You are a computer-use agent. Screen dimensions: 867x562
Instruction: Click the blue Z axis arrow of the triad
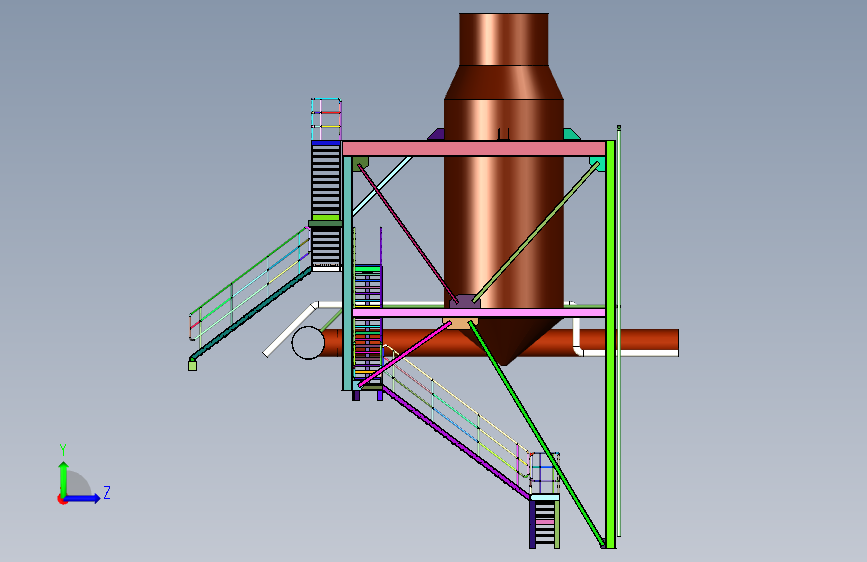83,498
